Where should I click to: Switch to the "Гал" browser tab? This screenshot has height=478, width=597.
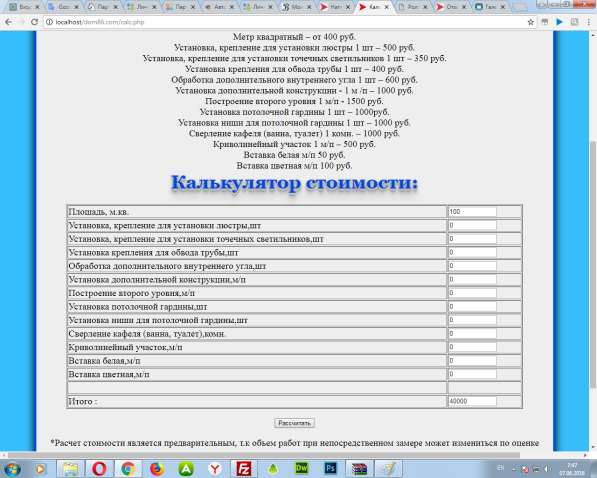pyautogui.click(x=491, y=7)
